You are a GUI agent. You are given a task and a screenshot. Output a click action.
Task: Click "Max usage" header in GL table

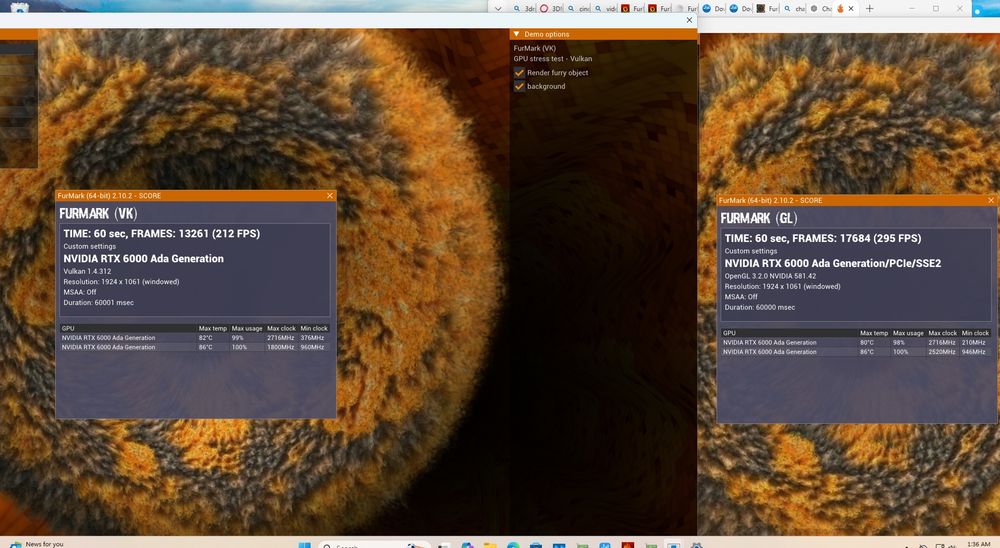[x=908, y=333]
